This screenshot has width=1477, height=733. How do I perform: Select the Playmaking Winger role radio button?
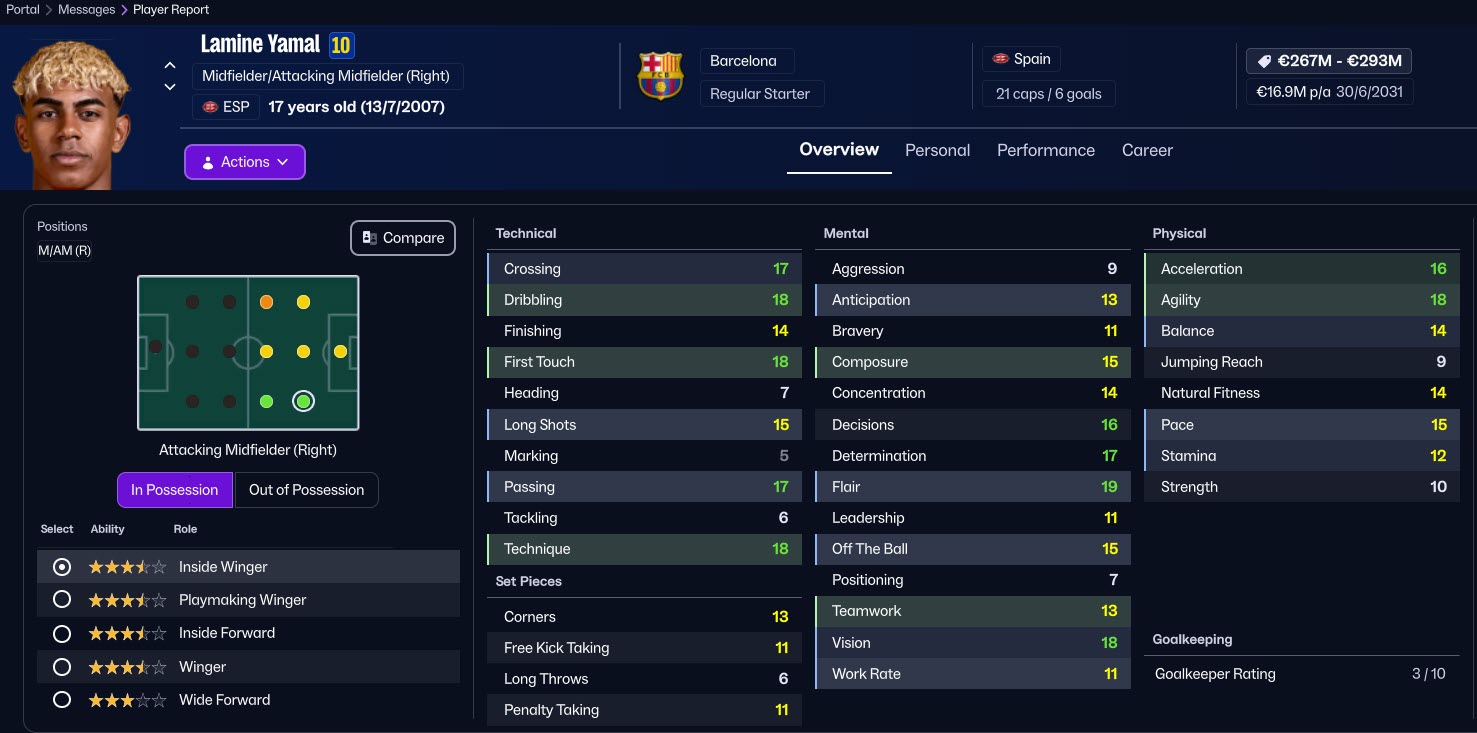[x=62, y=600]
